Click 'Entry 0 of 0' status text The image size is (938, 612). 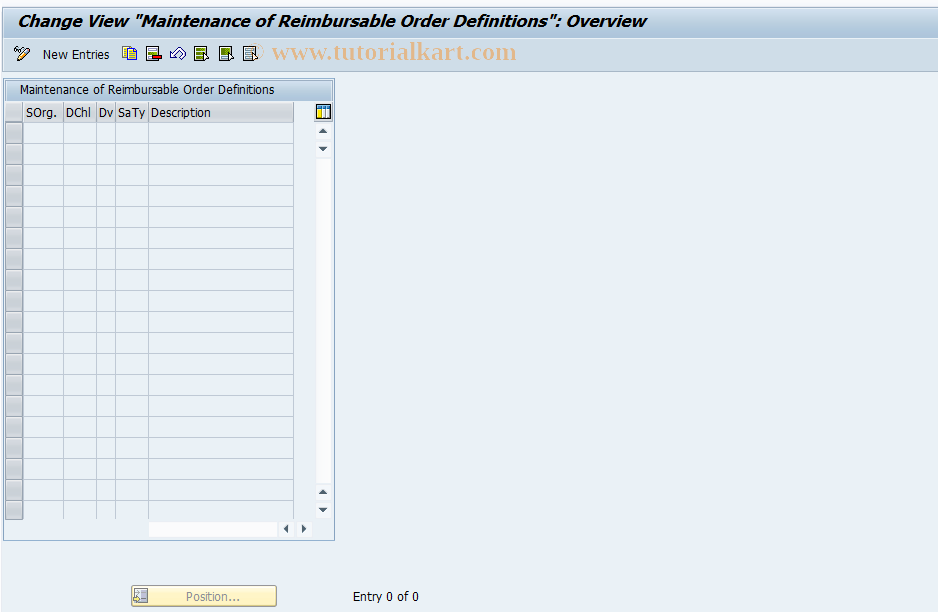tap(386, 596)
